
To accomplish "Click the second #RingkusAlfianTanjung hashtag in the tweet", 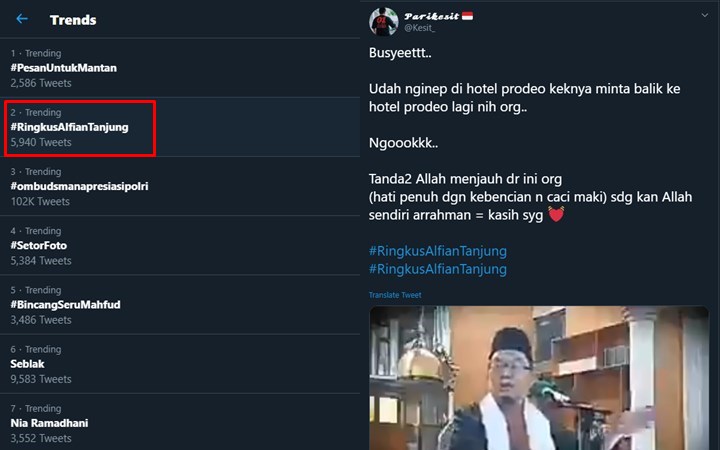I will click(437, 269).
